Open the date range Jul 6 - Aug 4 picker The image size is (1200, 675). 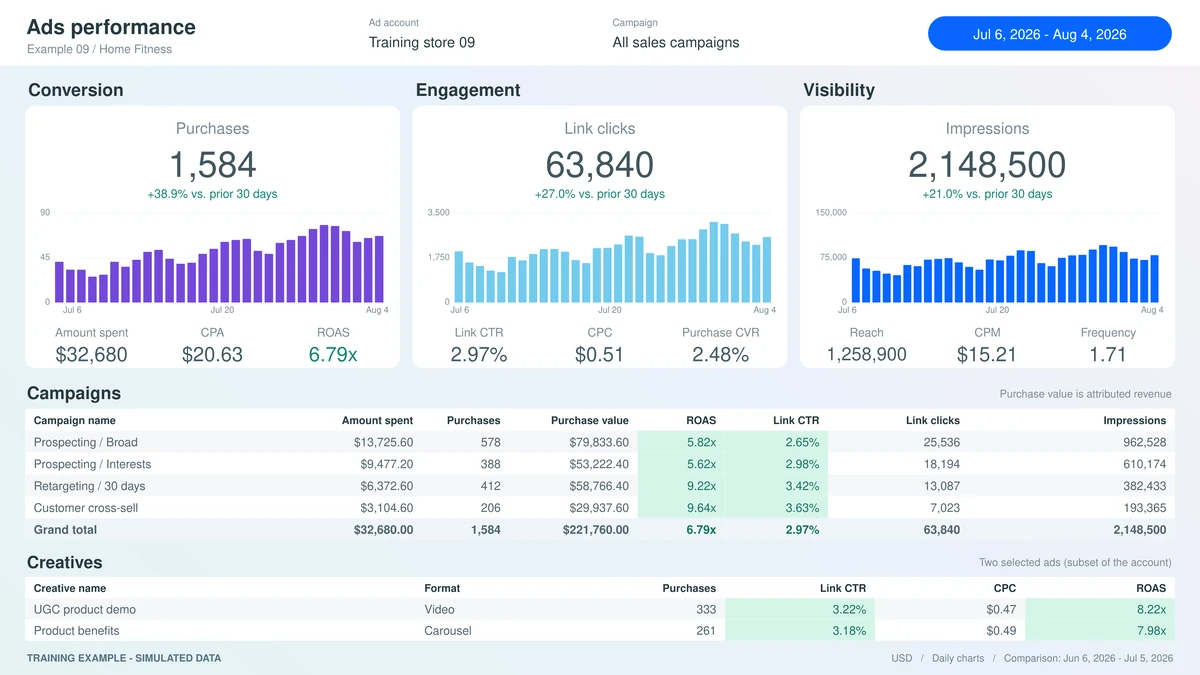coord(1049,34)
